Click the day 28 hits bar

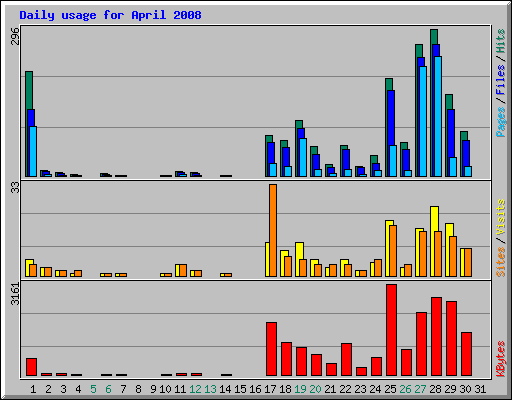pyautogui.click(x=434, y=37)
